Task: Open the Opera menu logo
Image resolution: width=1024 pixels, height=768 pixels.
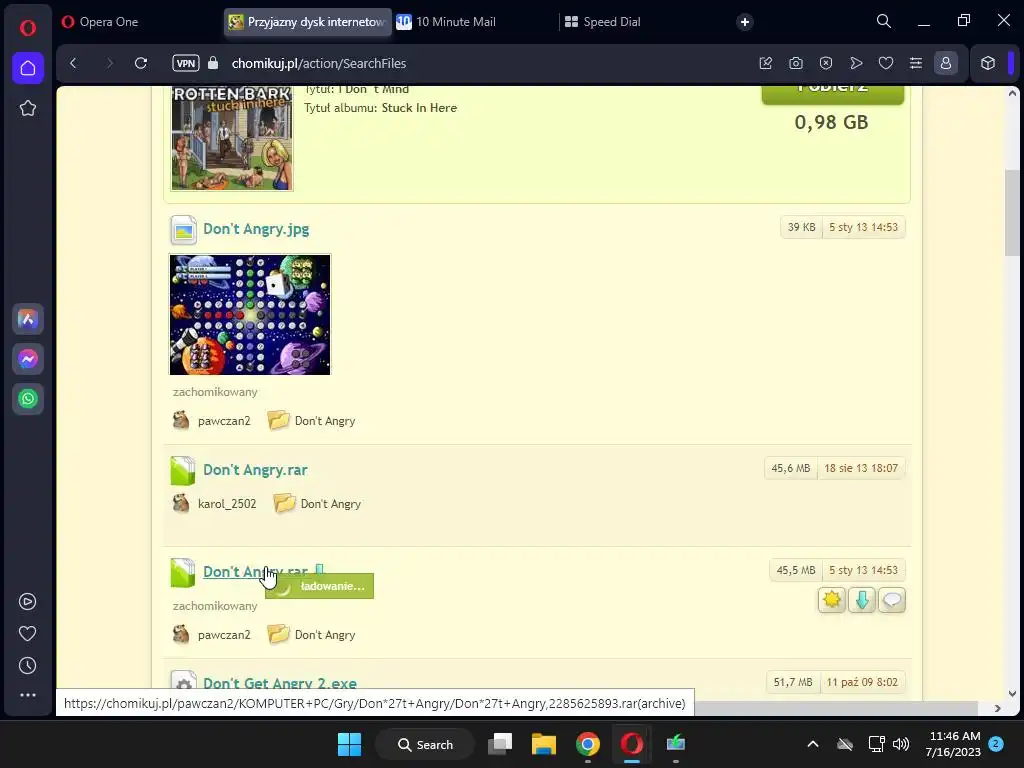Action: (27, 27)
